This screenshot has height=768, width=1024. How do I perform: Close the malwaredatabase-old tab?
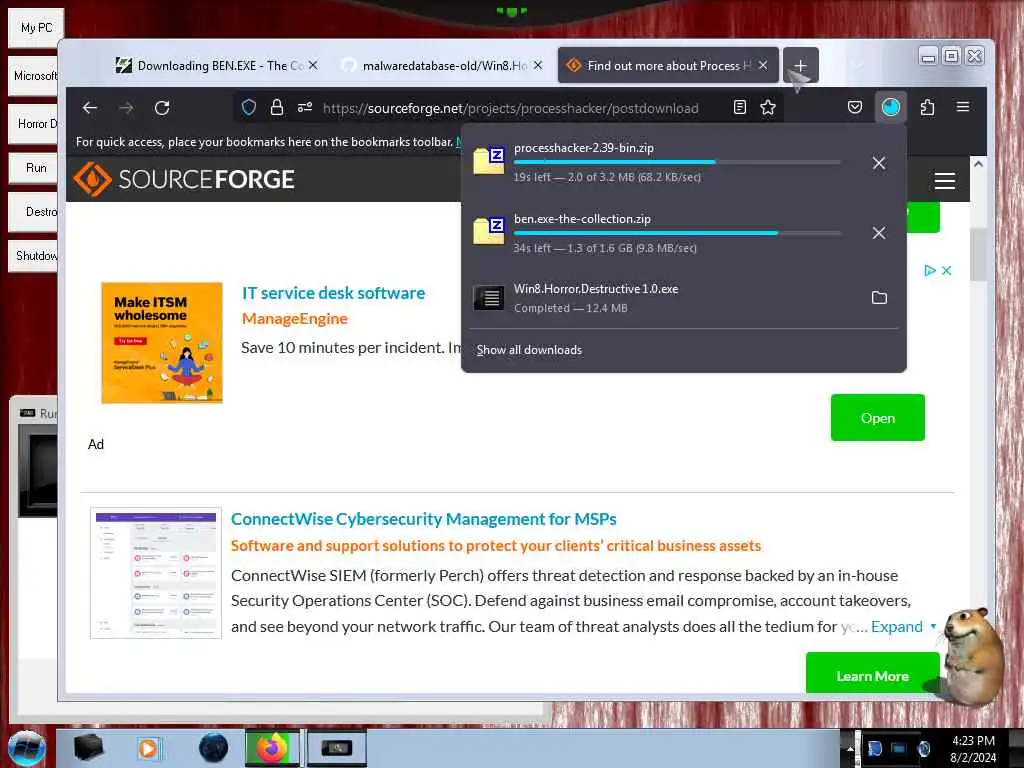click(x=537, y=65)
